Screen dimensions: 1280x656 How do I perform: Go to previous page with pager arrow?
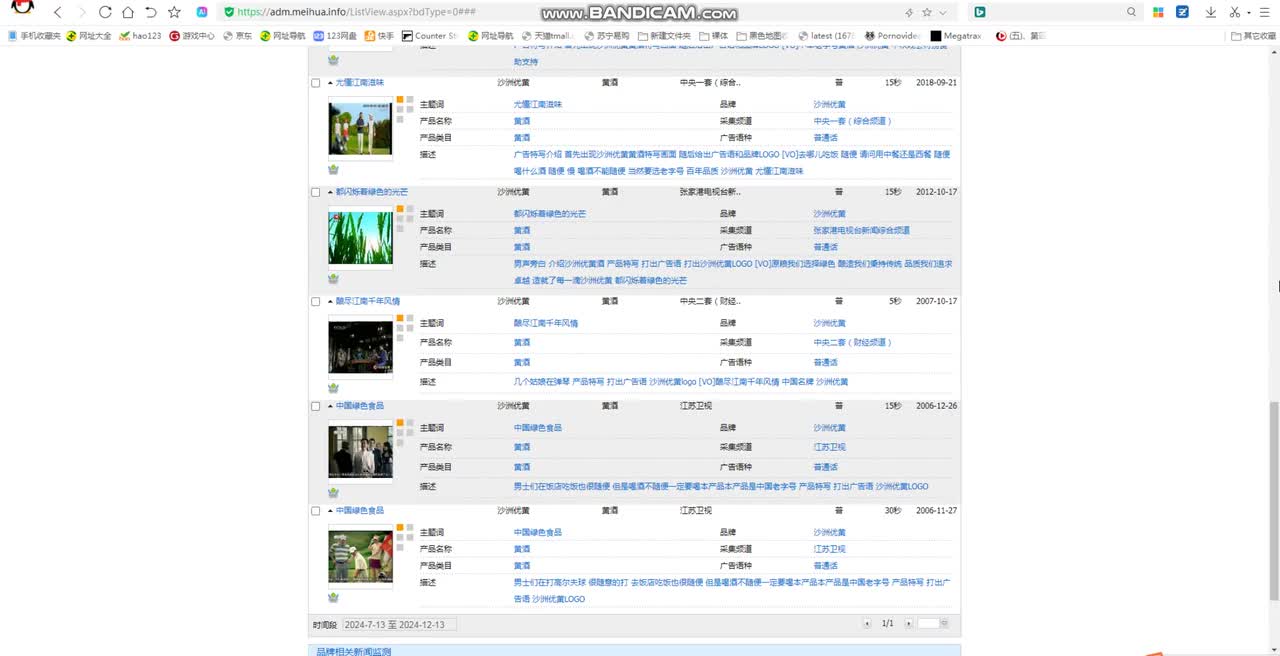coord(867,624)
